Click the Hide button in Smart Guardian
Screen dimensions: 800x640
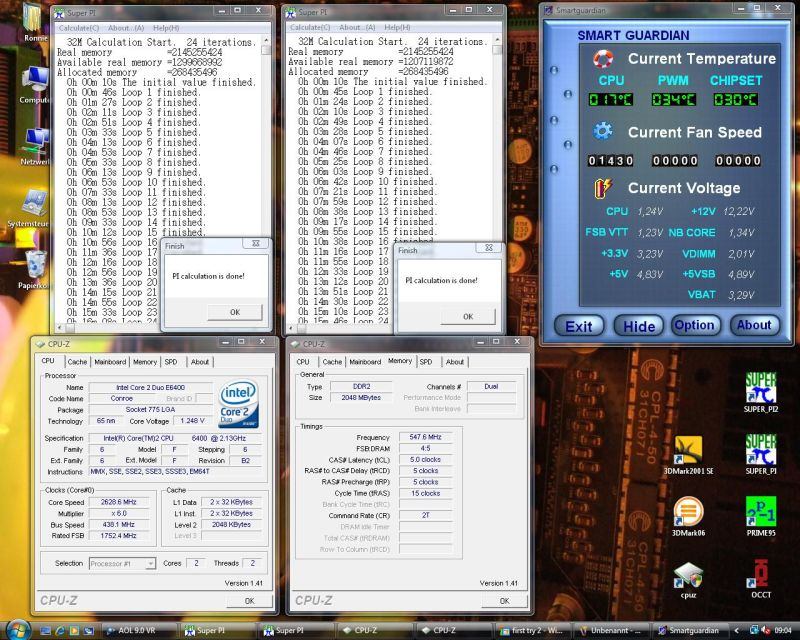click(x=639, y=326)
